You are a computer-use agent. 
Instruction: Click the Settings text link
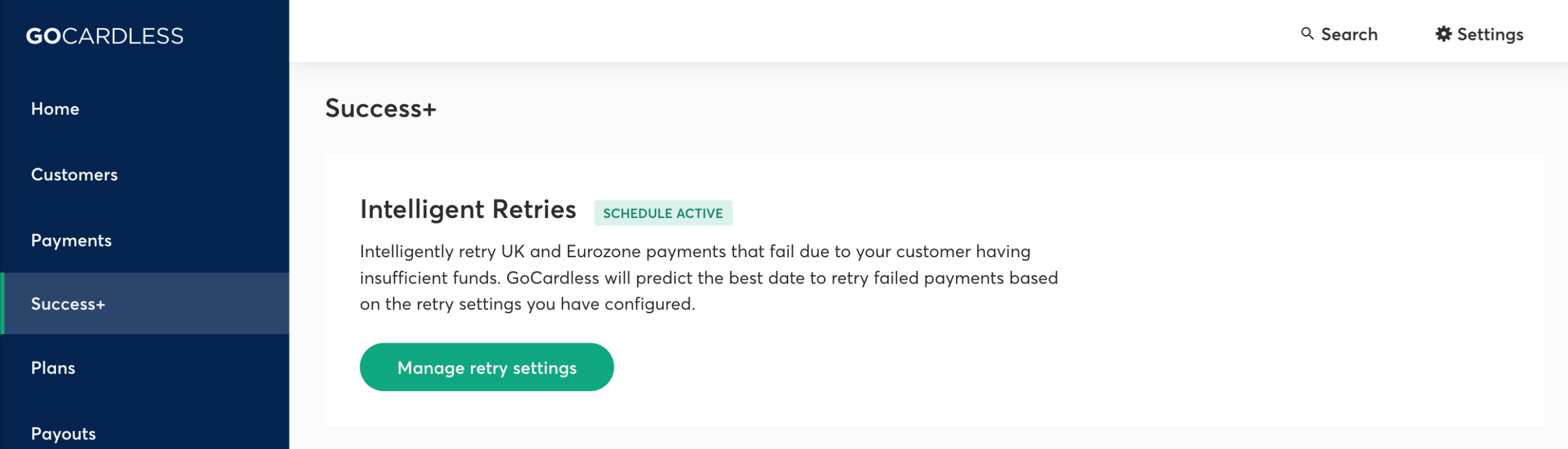1489,35
